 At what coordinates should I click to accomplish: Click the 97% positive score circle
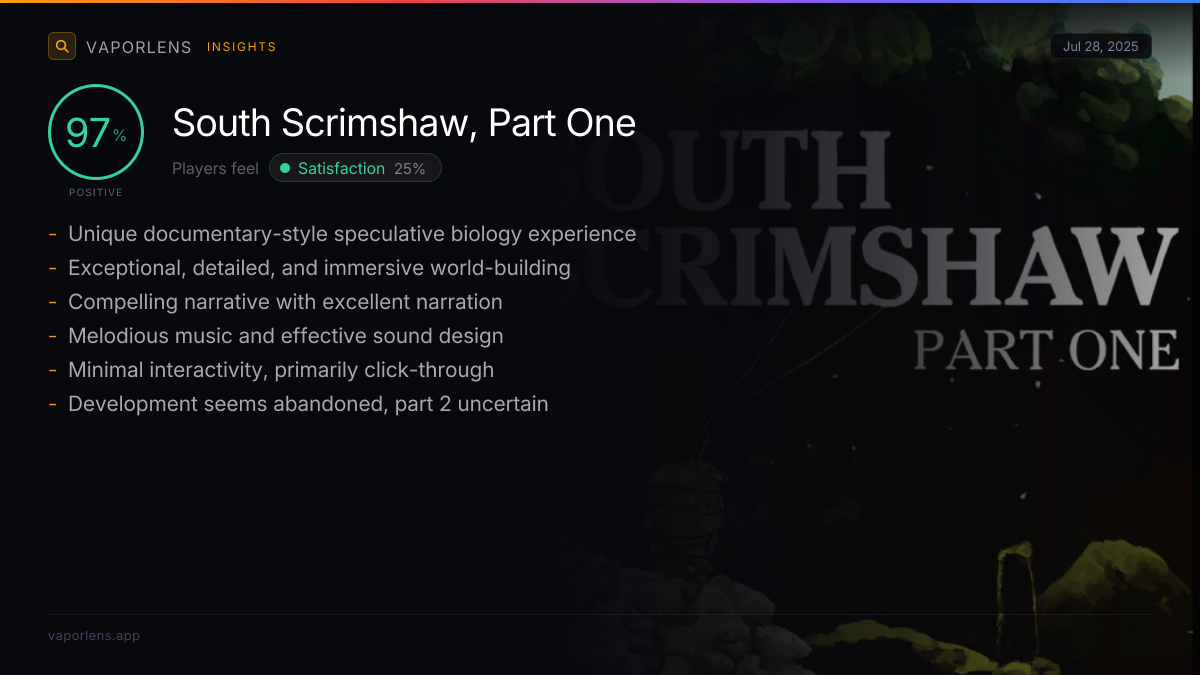[x=96, y=133]
